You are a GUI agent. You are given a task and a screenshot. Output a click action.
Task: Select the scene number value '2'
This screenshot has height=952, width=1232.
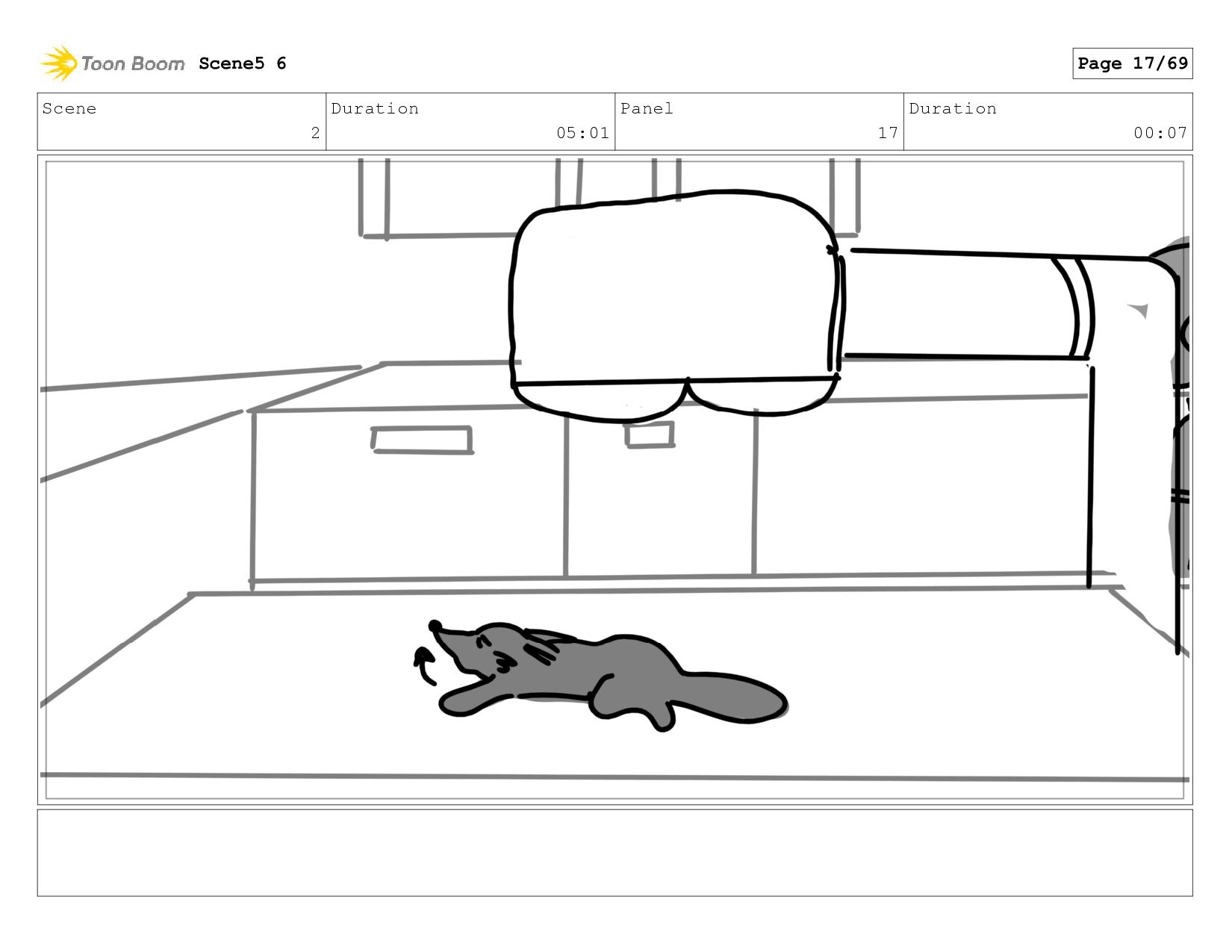(x=315, y=133)
